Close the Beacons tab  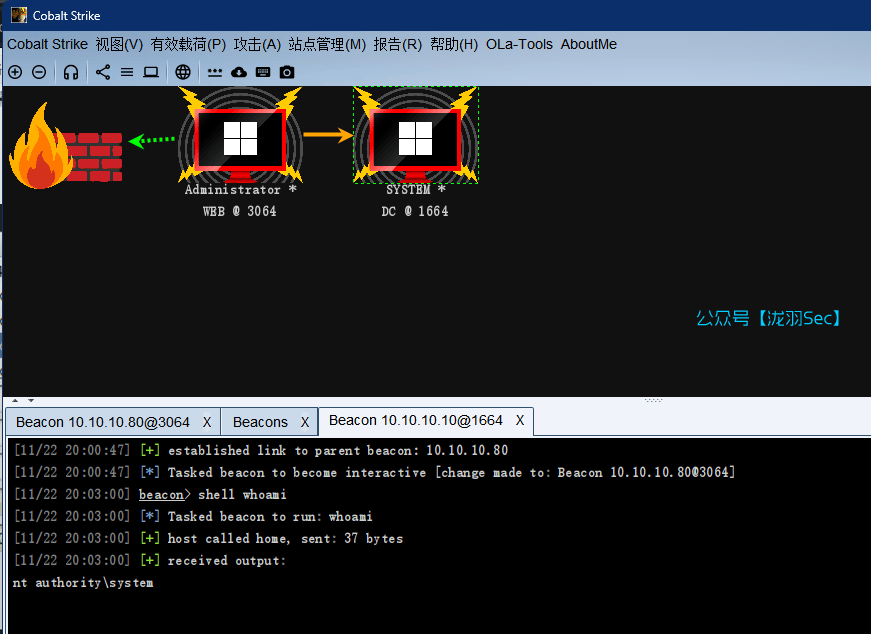pos(304,422)
